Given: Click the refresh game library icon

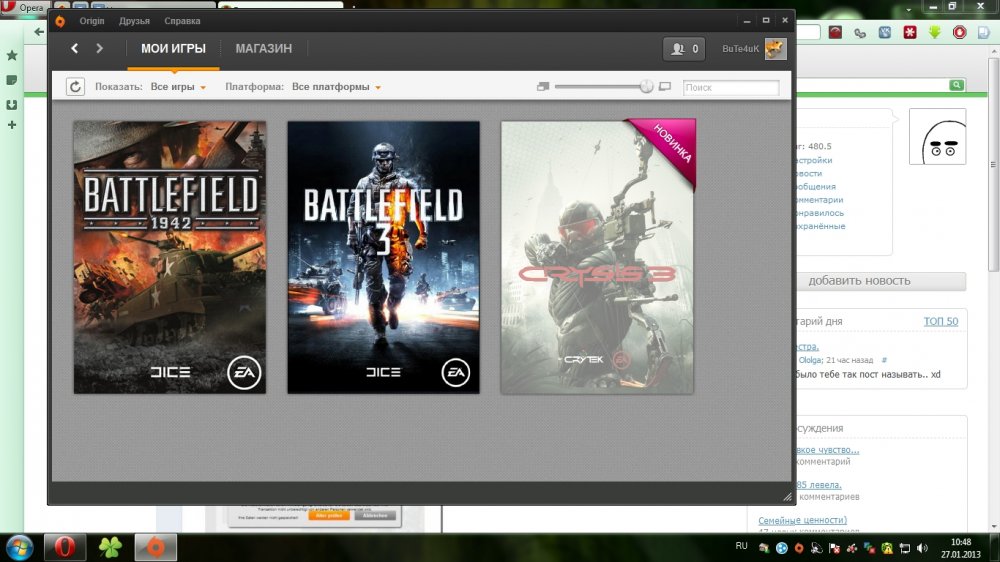Looking at the screenshot, I should (x=75, y=87).
